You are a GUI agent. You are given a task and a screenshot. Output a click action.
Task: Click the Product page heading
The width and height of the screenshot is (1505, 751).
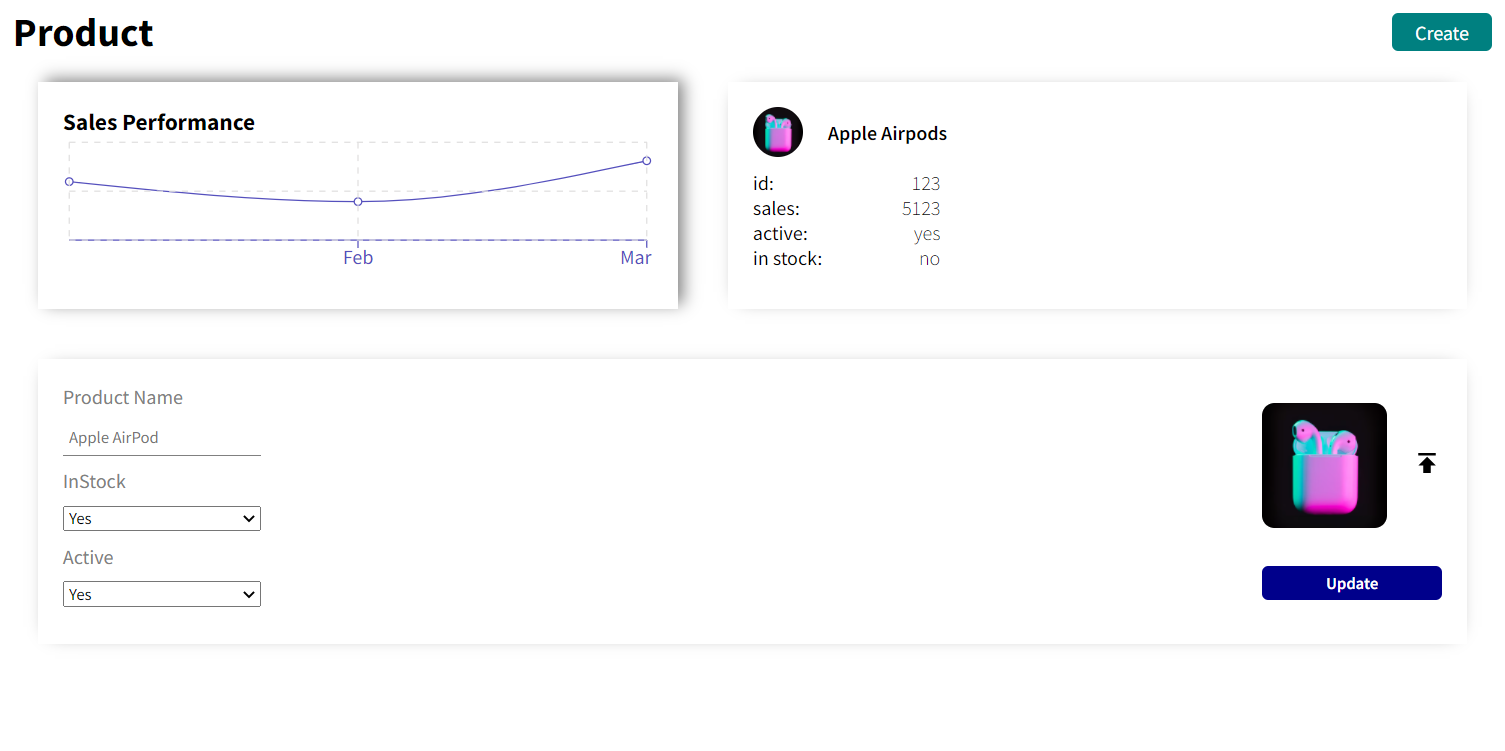coord(83,33)
